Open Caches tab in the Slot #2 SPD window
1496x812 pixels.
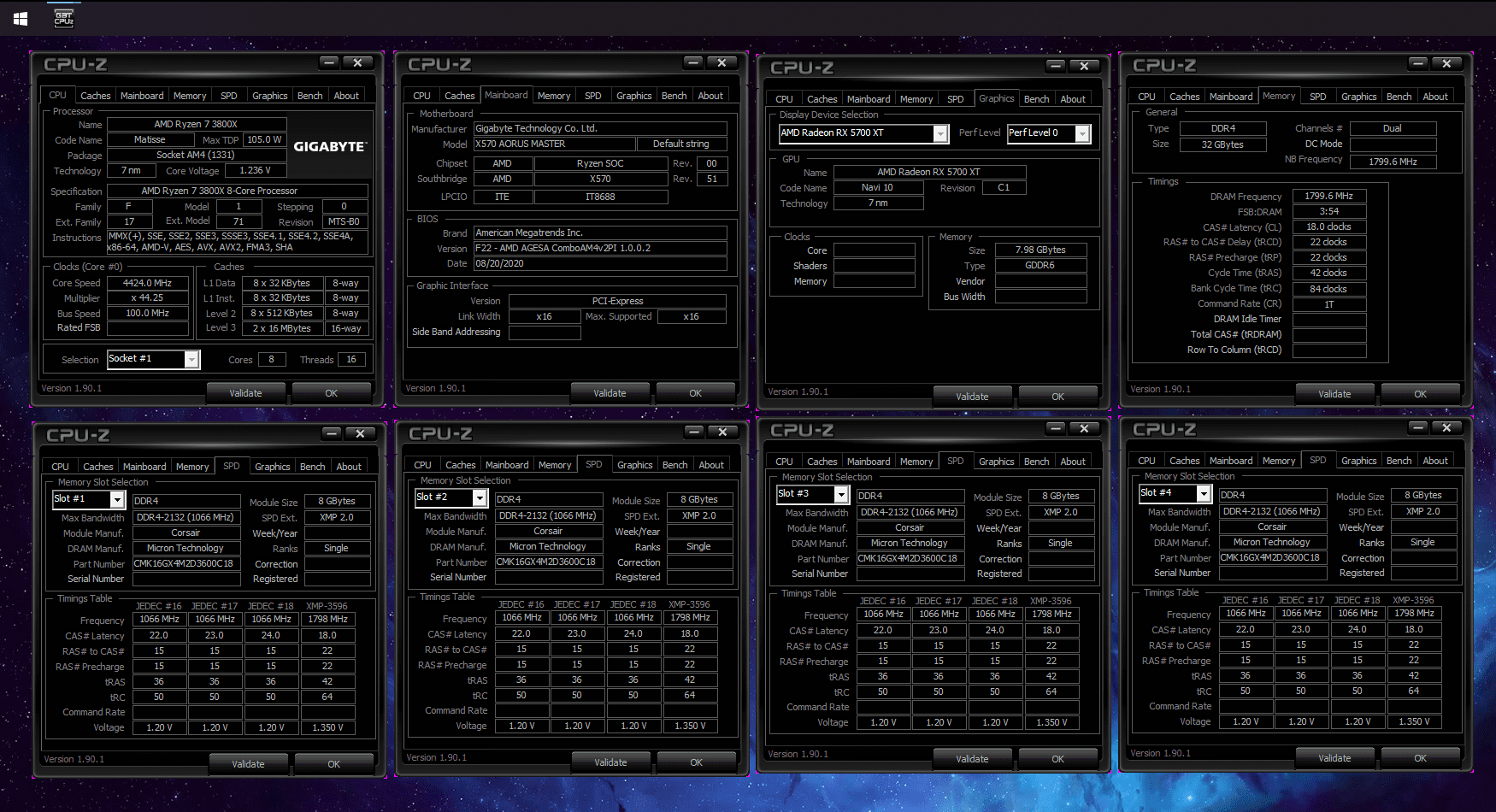(x=461, y=465)
